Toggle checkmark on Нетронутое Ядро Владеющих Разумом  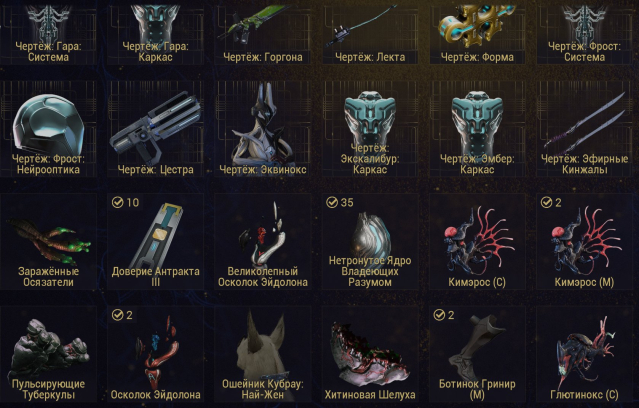332,202
